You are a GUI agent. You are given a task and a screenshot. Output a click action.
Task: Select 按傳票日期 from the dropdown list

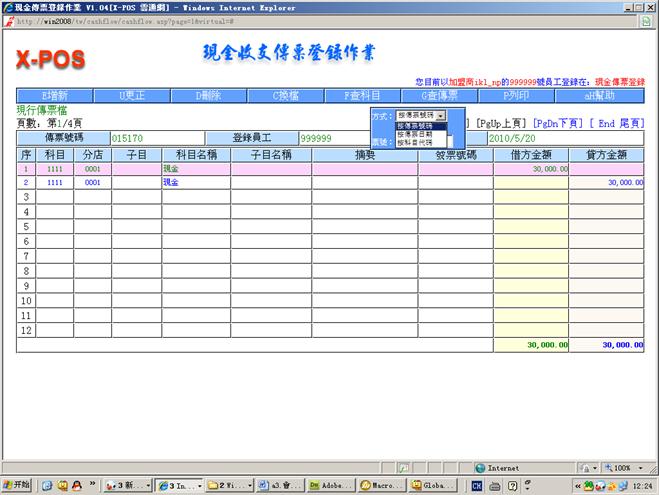(415, 134)
